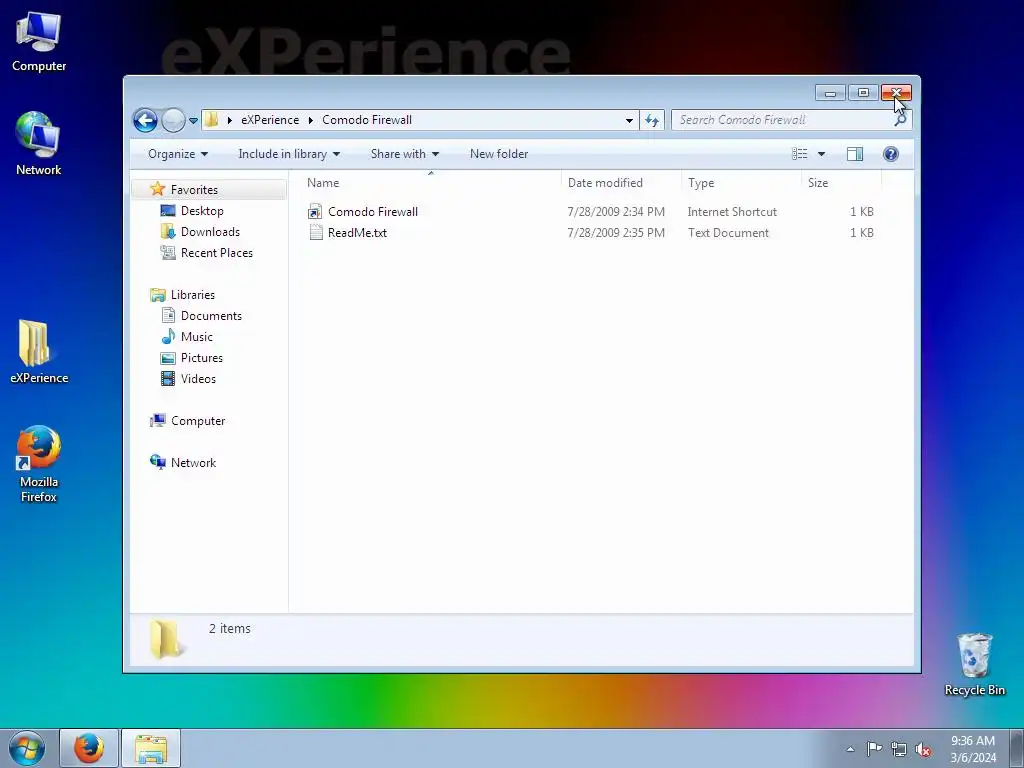This screenshot has width=1024, height=768.
Task: Open the clock showing 9:36 AM
Action: [x=973, y=749]
